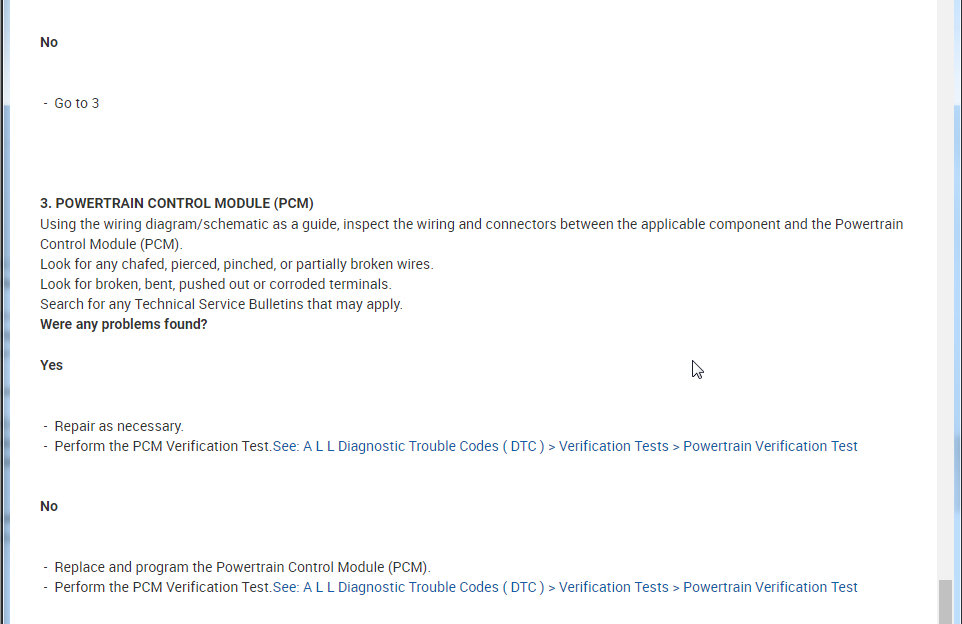Image resolution: width=962 pixels, height=624 pixels.
Task: Click the '3. POWERTRAIN CONTROL MODULE (PCM)' heading
Action: 177,203
